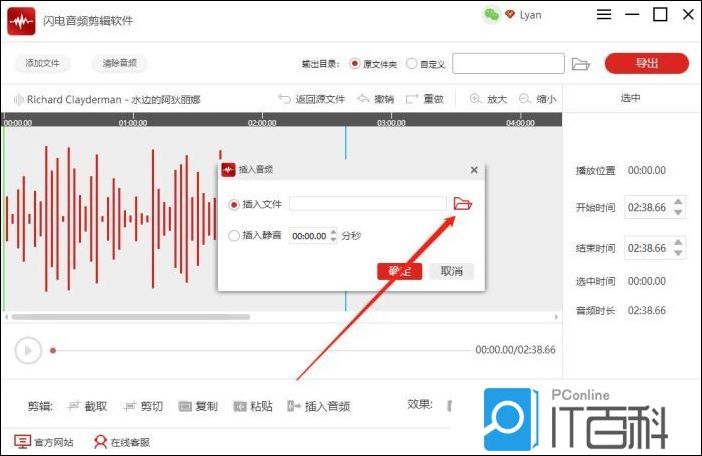Select the 原文件夹 output radio button
Screen dimensions: 702x456
point(355,64)
